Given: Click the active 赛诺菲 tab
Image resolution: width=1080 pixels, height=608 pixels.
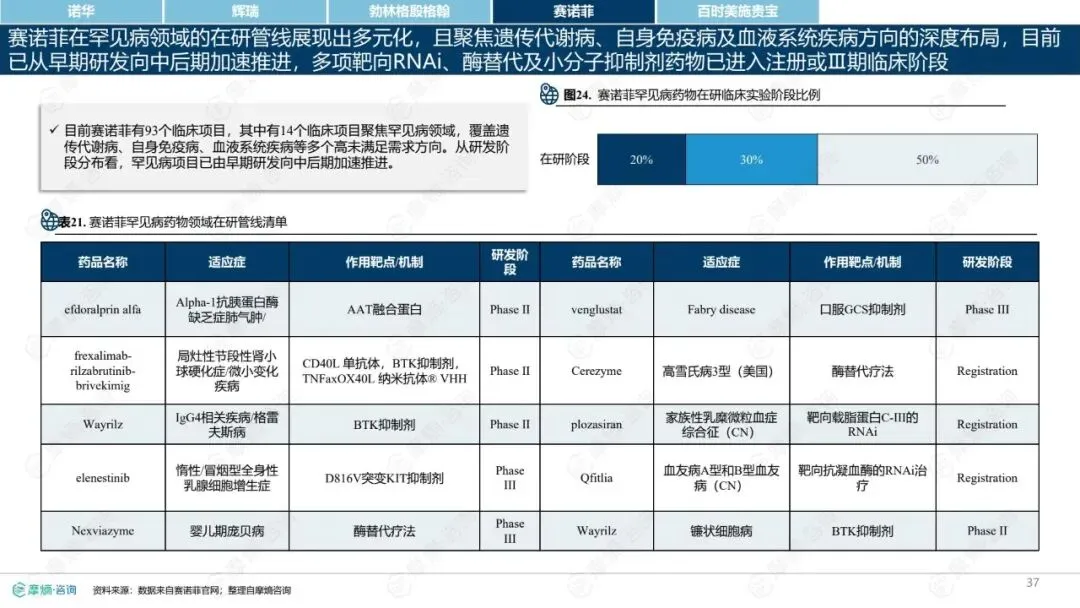Looking at the screenshot, I should [573, 11].
